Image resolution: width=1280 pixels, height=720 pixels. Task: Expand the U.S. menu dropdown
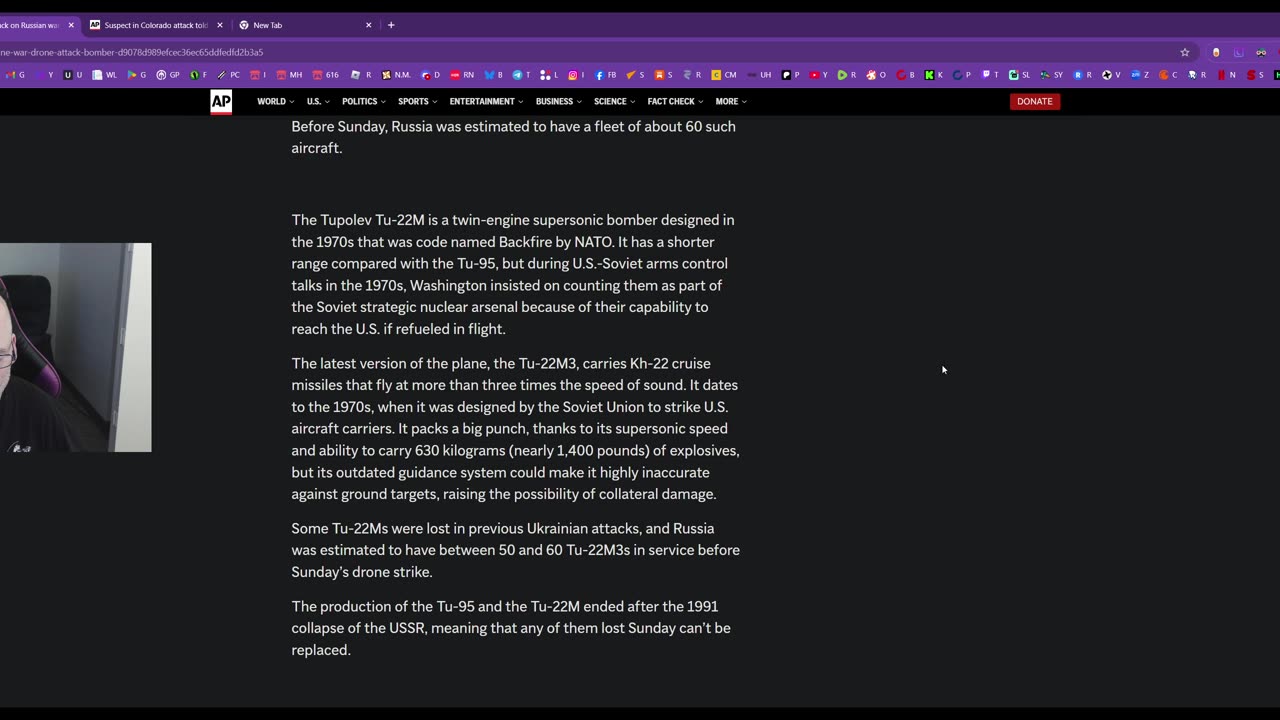click(x=317, y=101)
